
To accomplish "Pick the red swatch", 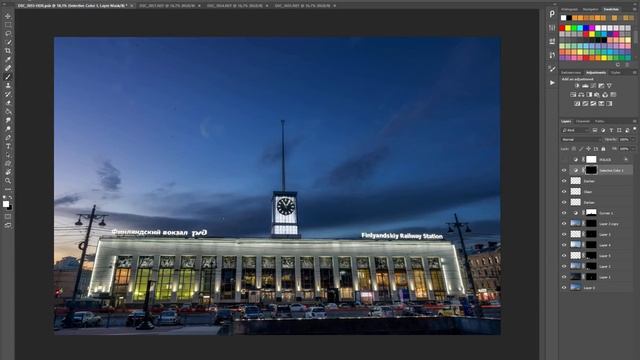I will [562, 28].
